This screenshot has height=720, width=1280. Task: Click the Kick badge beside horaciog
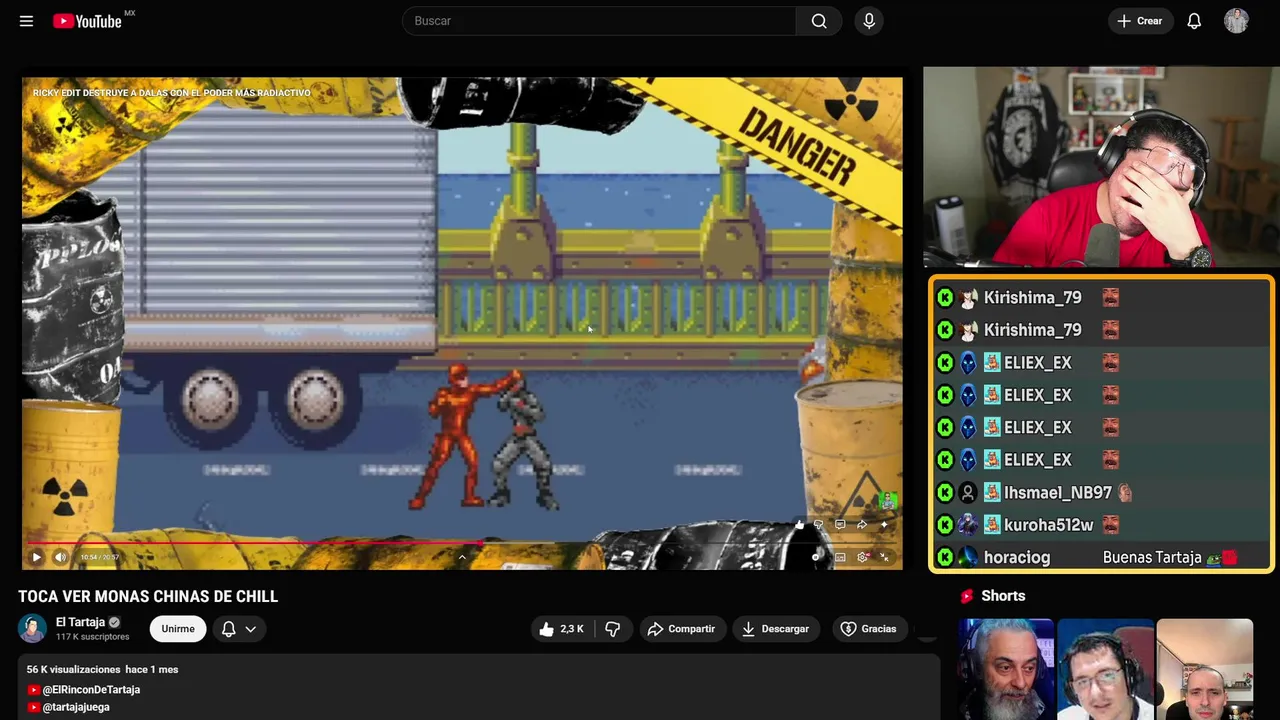pyautogui.click(x=945, y=558)
